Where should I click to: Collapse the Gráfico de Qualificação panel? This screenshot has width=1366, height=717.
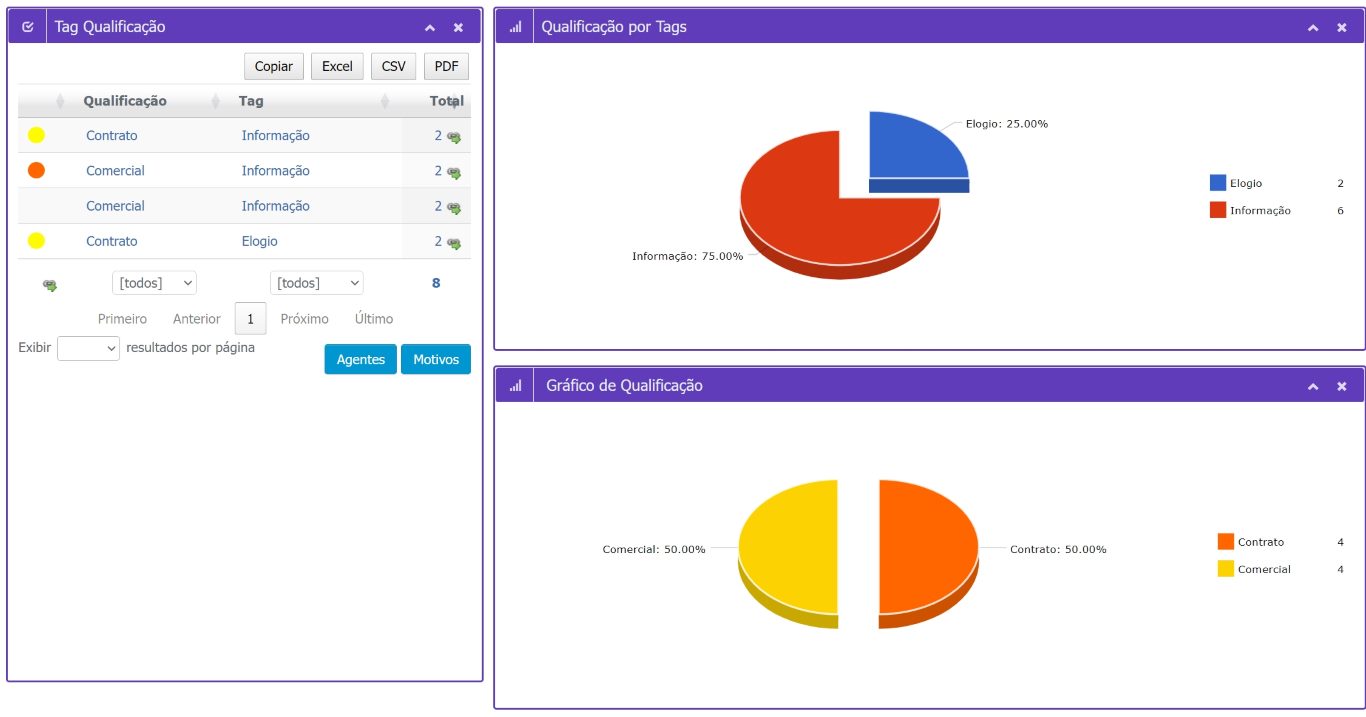point(1313,386)
